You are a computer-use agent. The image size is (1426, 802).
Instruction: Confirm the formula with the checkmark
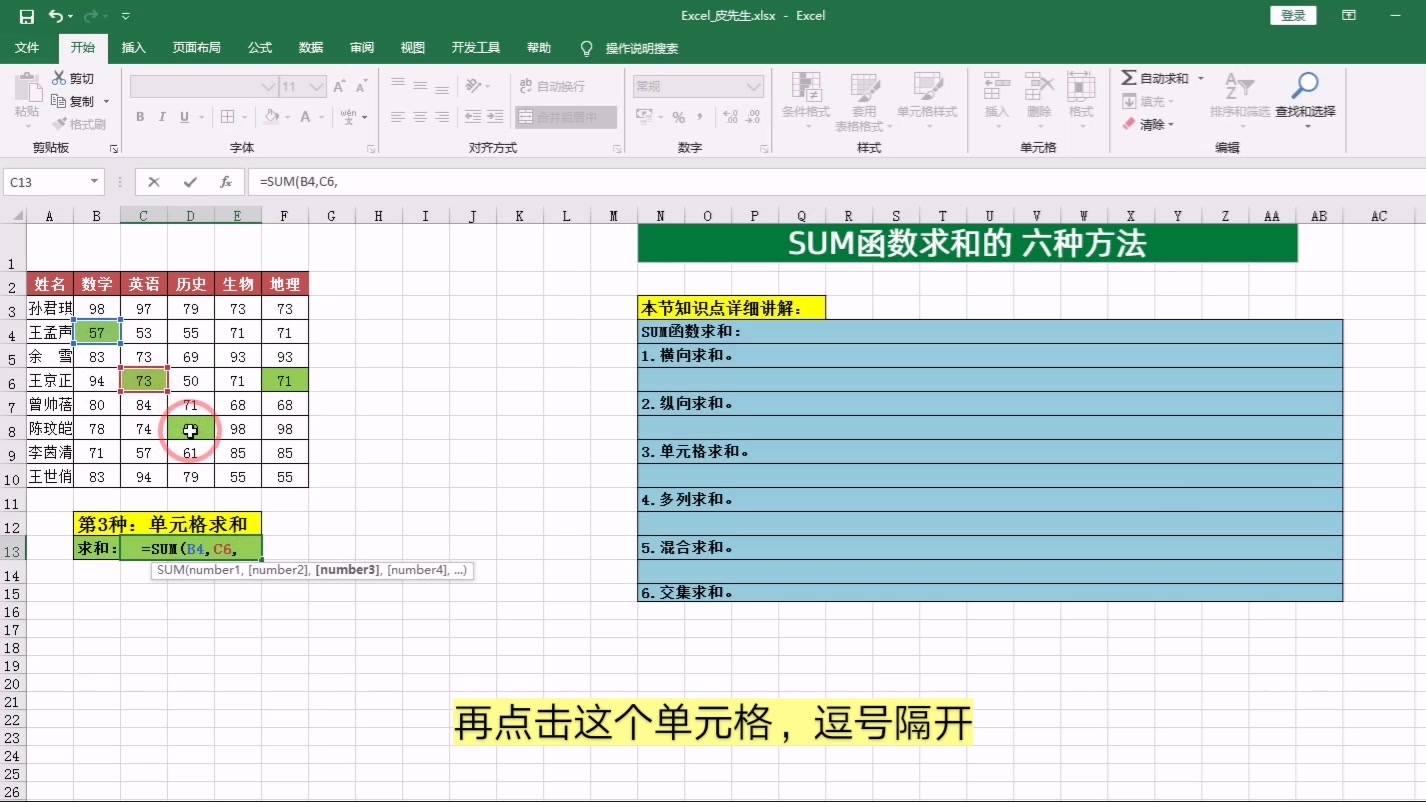point(190,182)
